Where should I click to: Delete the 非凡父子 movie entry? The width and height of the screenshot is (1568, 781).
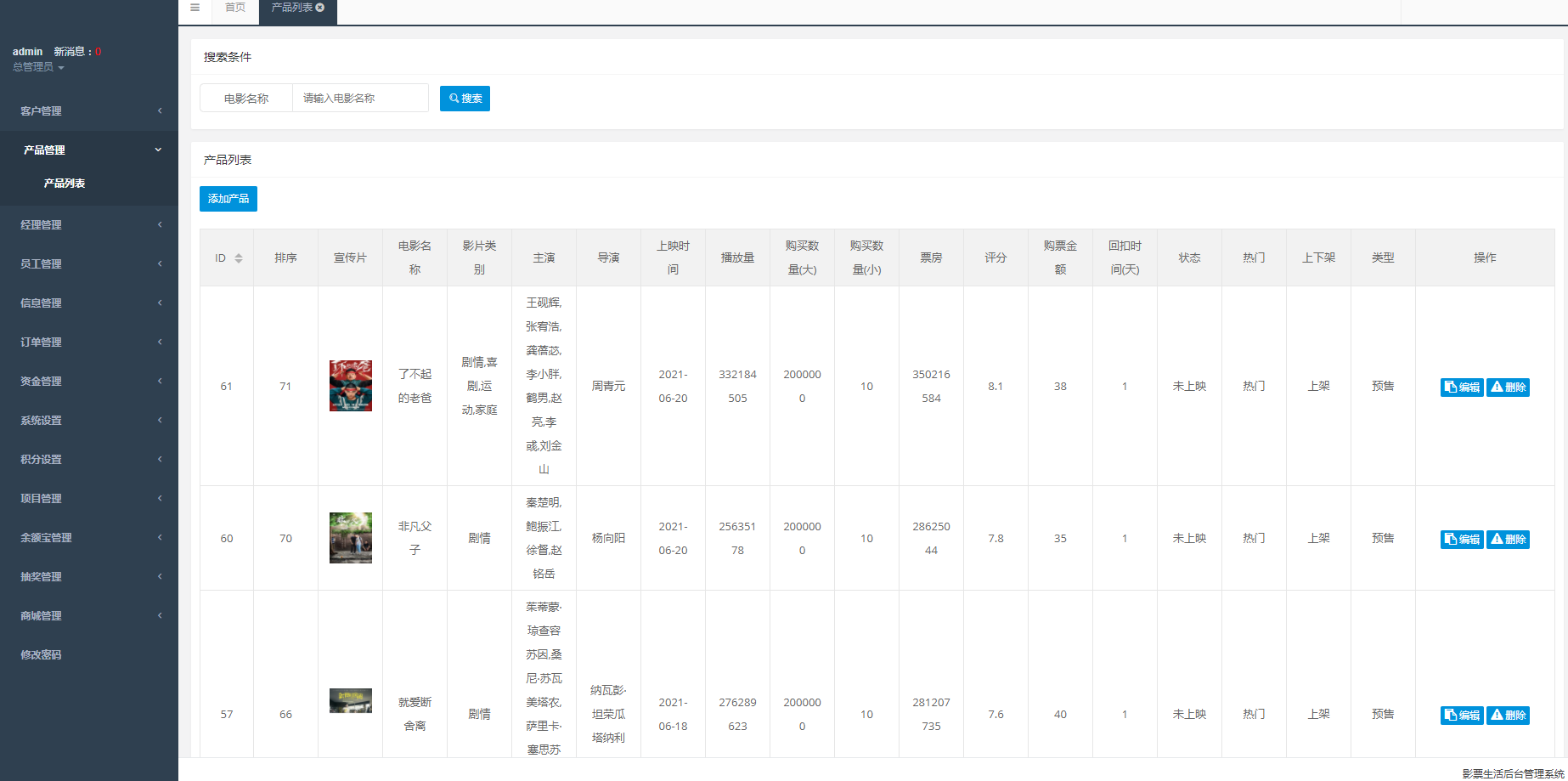pos(1508,540)
